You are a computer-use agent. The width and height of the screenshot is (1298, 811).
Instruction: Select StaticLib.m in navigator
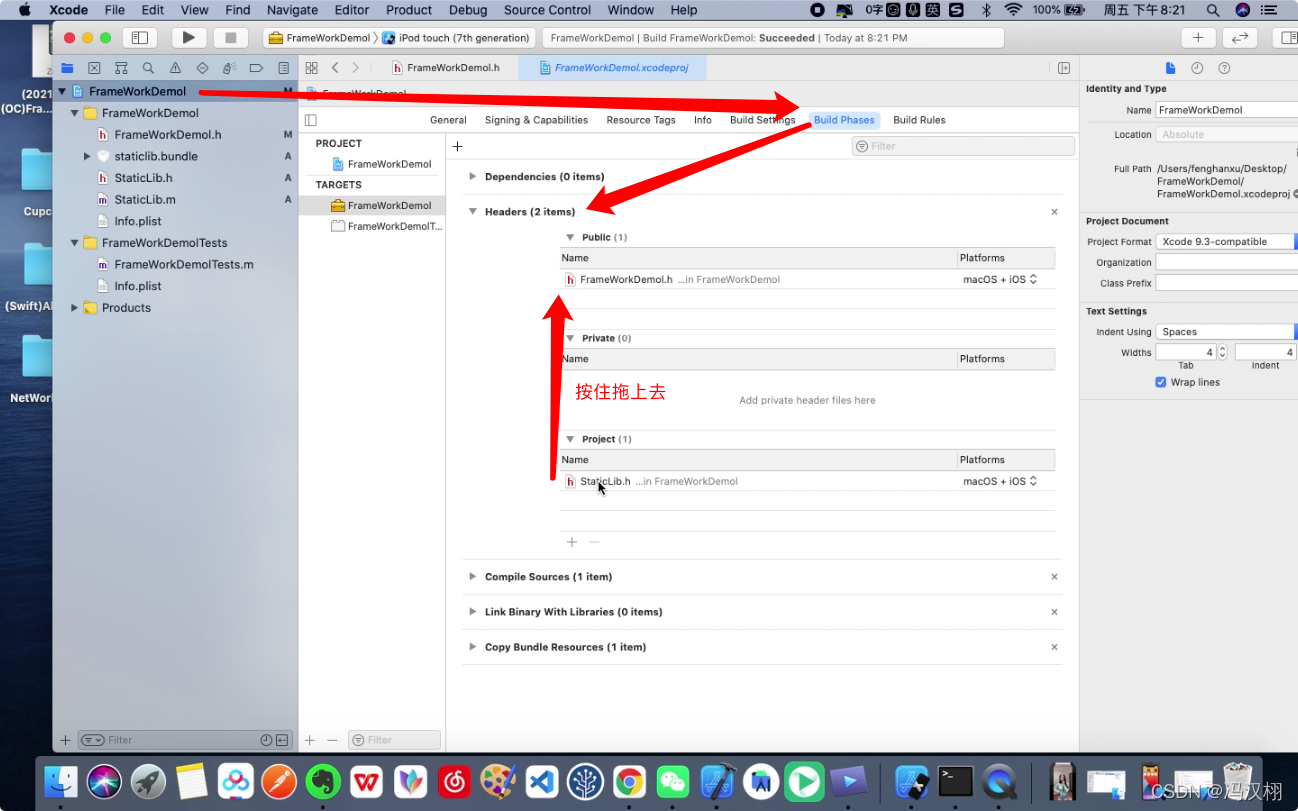145,200
